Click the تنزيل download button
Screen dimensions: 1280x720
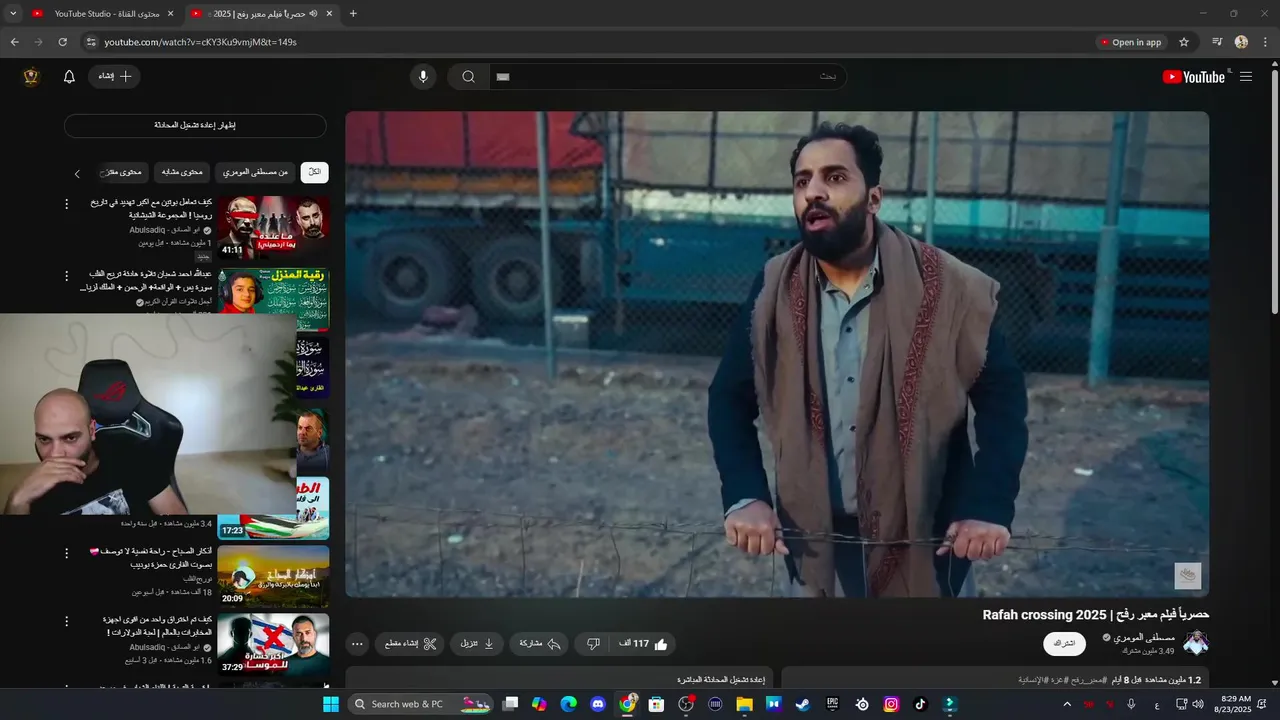tap(477, 644)
